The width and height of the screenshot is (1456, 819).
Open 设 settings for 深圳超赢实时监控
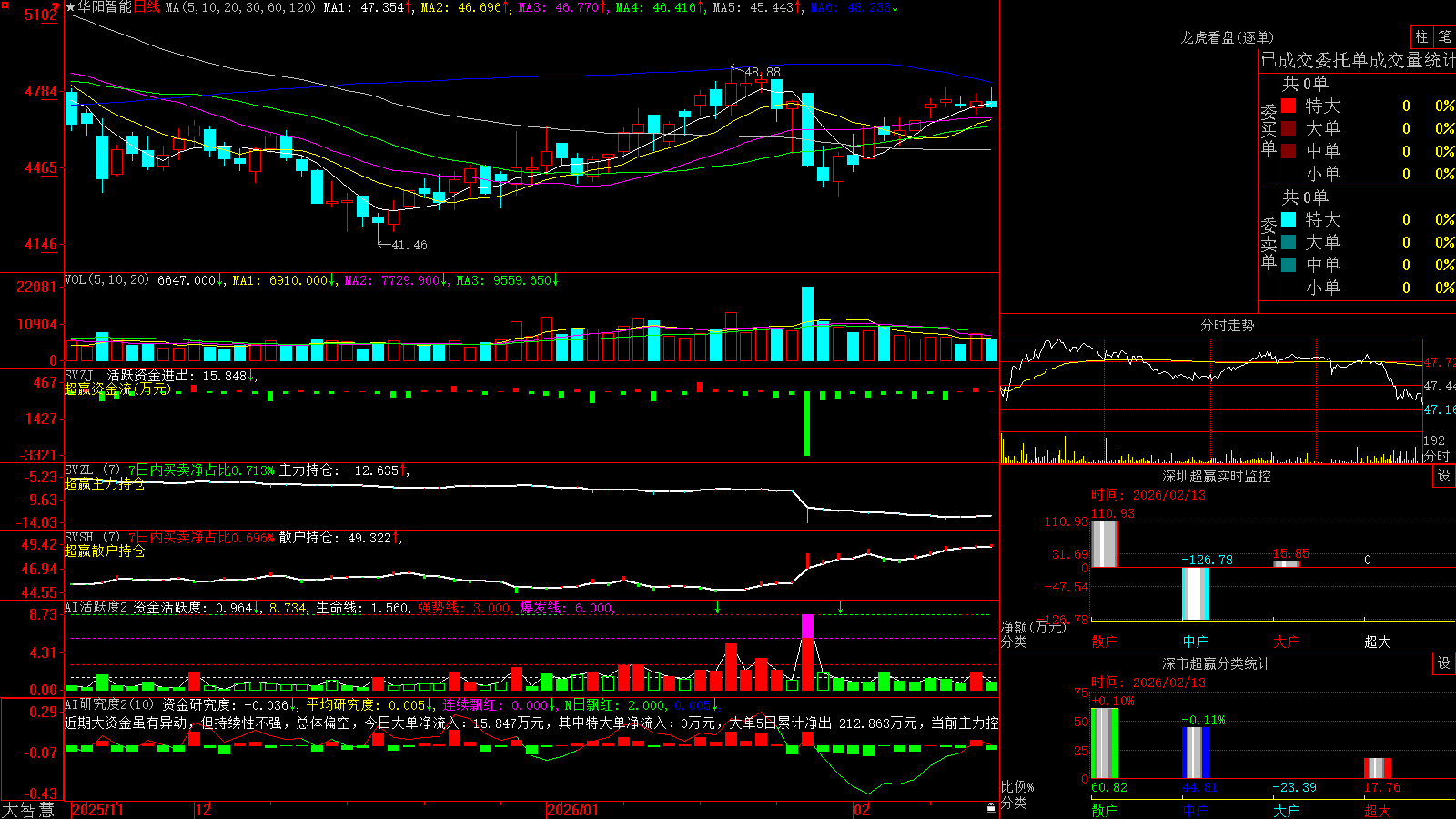coord(1444,476)
